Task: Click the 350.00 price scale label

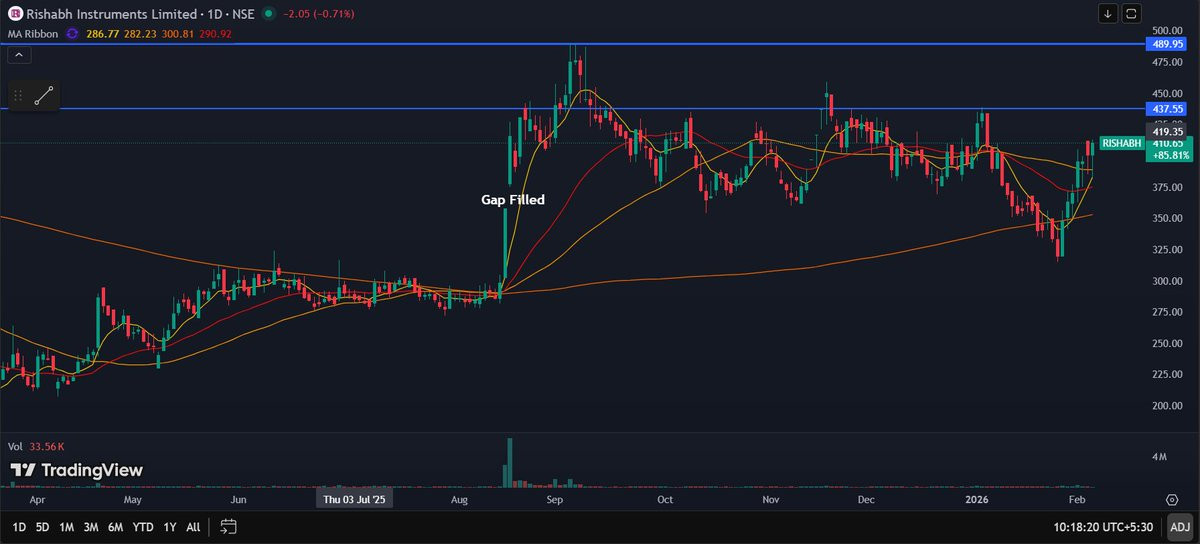Action: click(1166, 219)
